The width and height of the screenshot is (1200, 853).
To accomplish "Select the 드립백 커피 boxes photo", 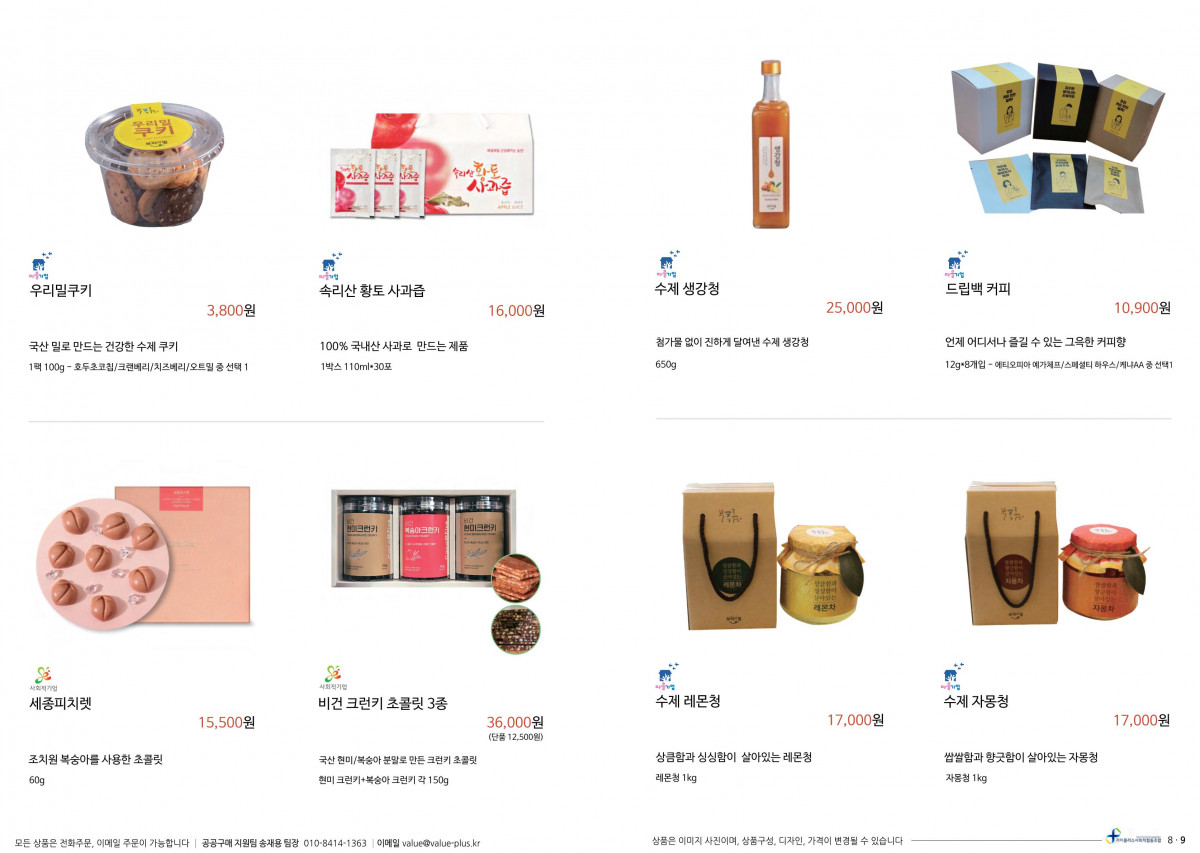I will (x=1058, y=138).
